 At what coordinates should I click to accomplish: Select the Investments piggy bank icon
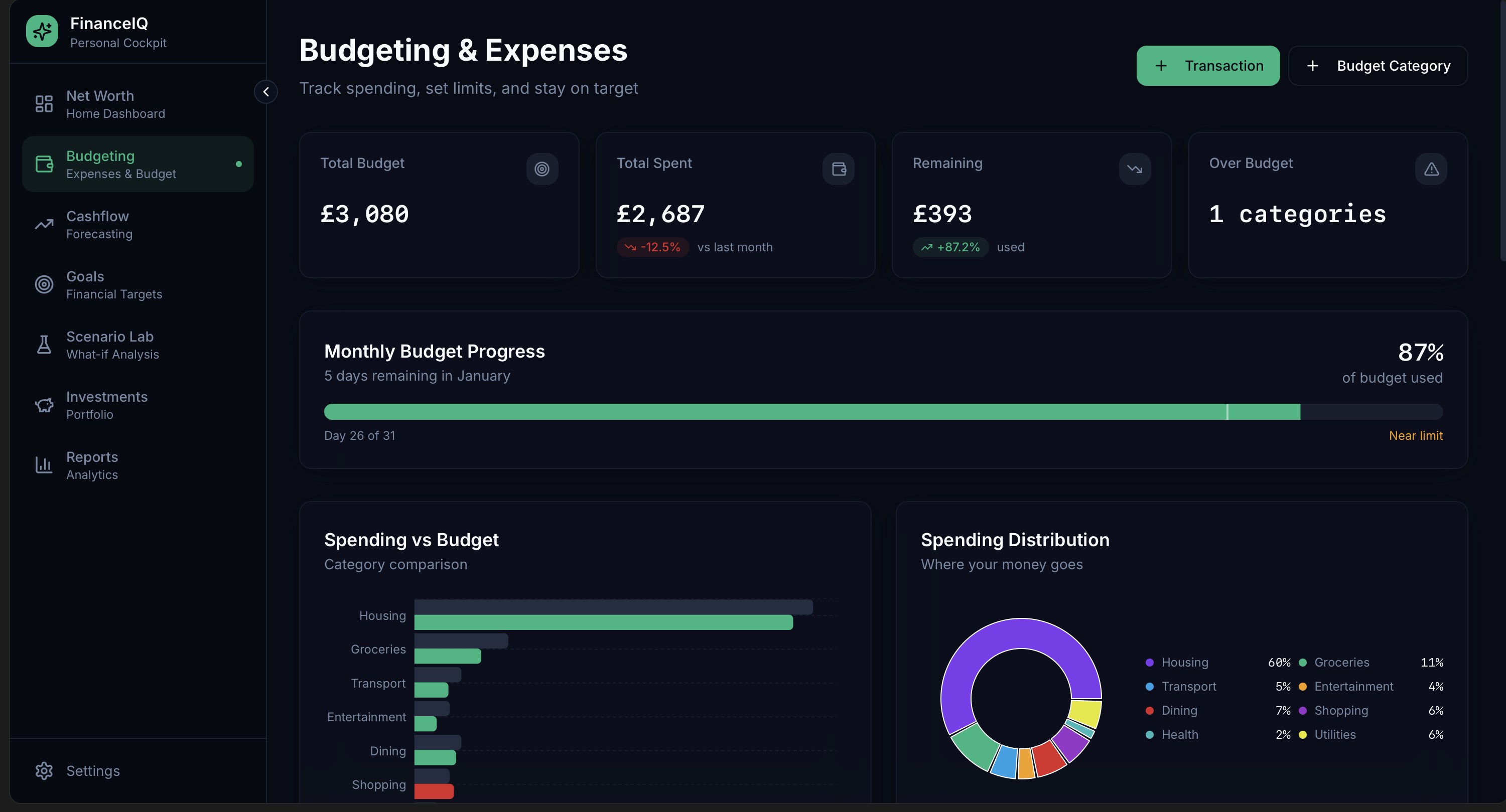[44, 405]
